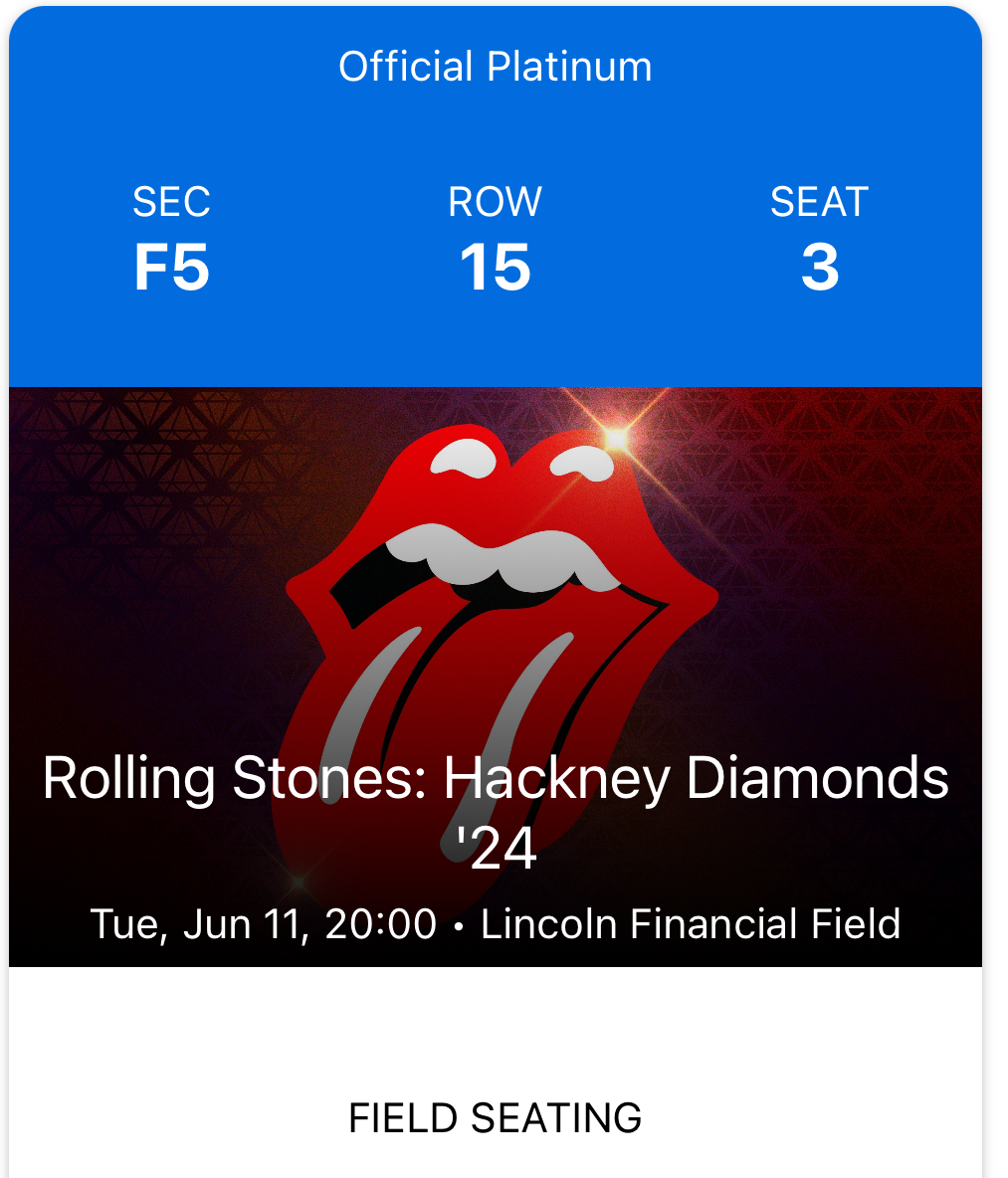Click the FIELD SEATING text

click(x=496, y=1118)
